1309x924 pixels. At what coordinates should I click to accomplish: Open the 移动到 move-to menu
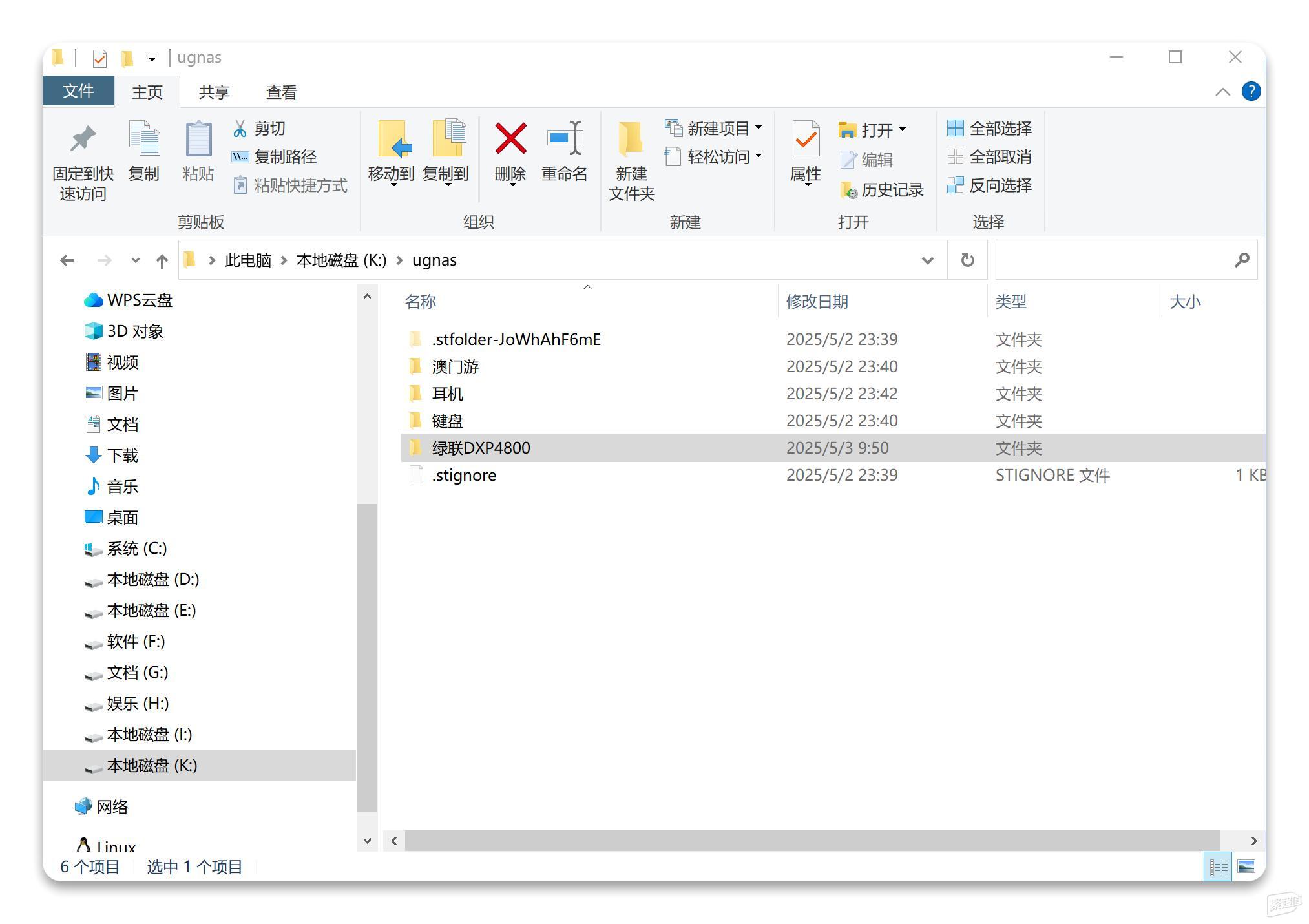(392, 154)
